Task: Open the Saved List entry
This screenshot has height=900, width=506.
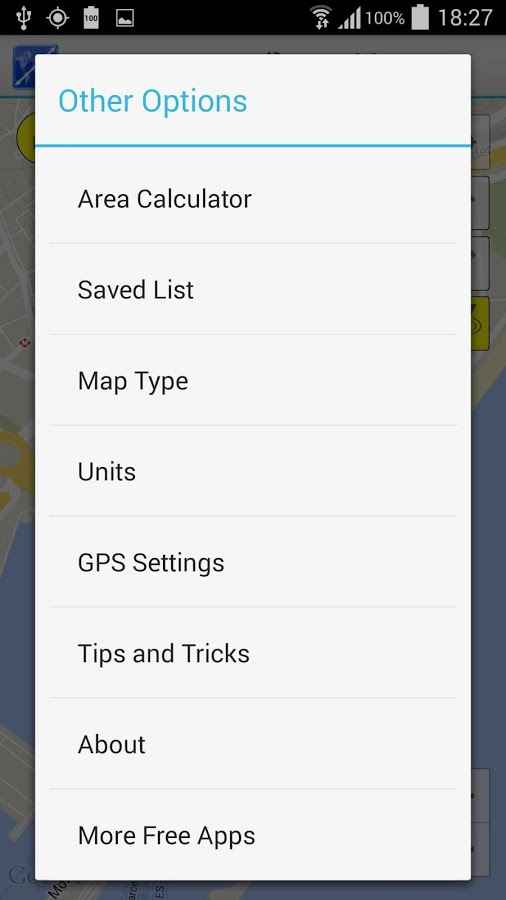Action: click(x=252, y=289)
